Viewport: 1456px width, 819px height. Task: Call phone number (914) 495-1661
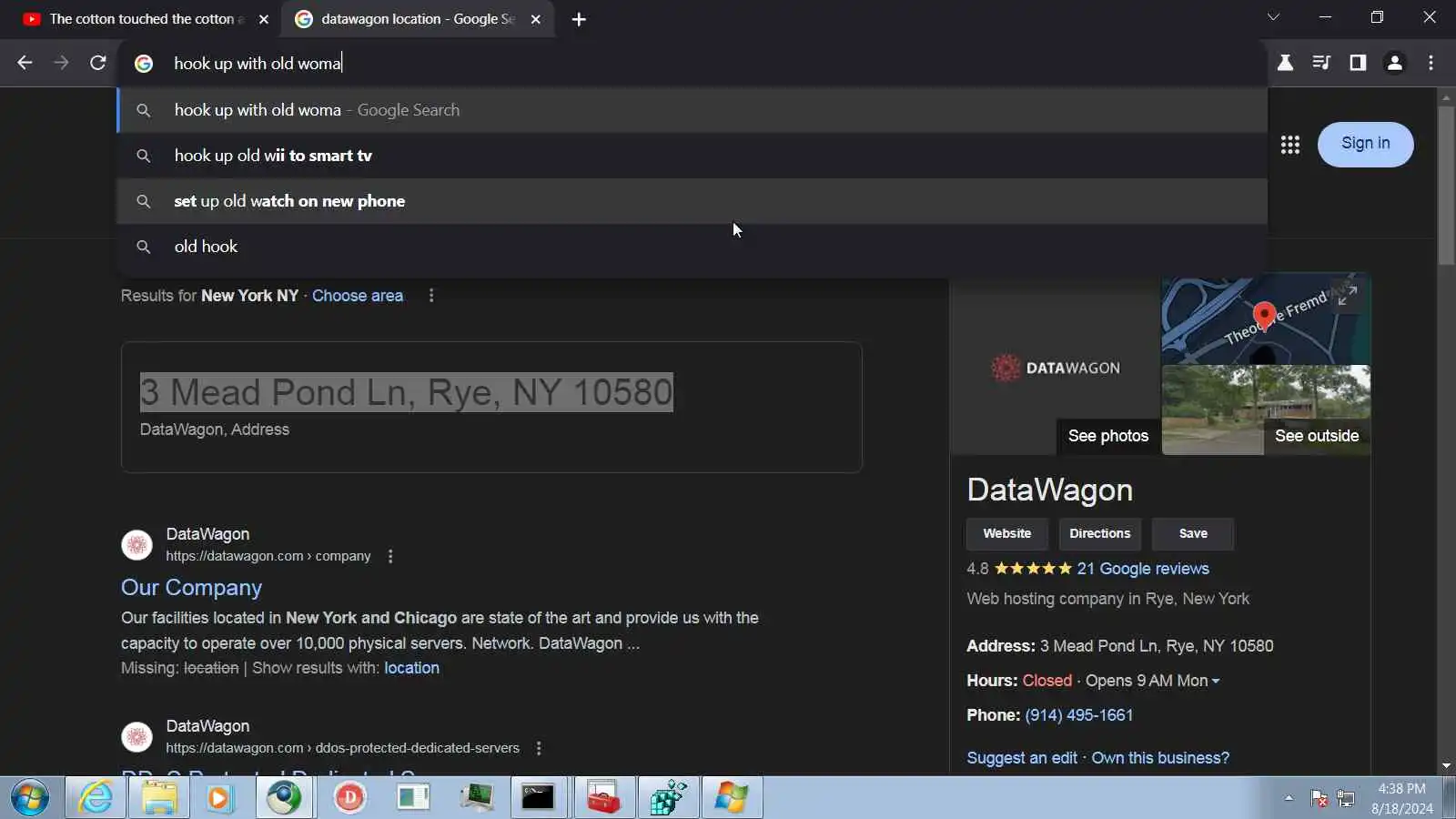(x=1079, y=715)
